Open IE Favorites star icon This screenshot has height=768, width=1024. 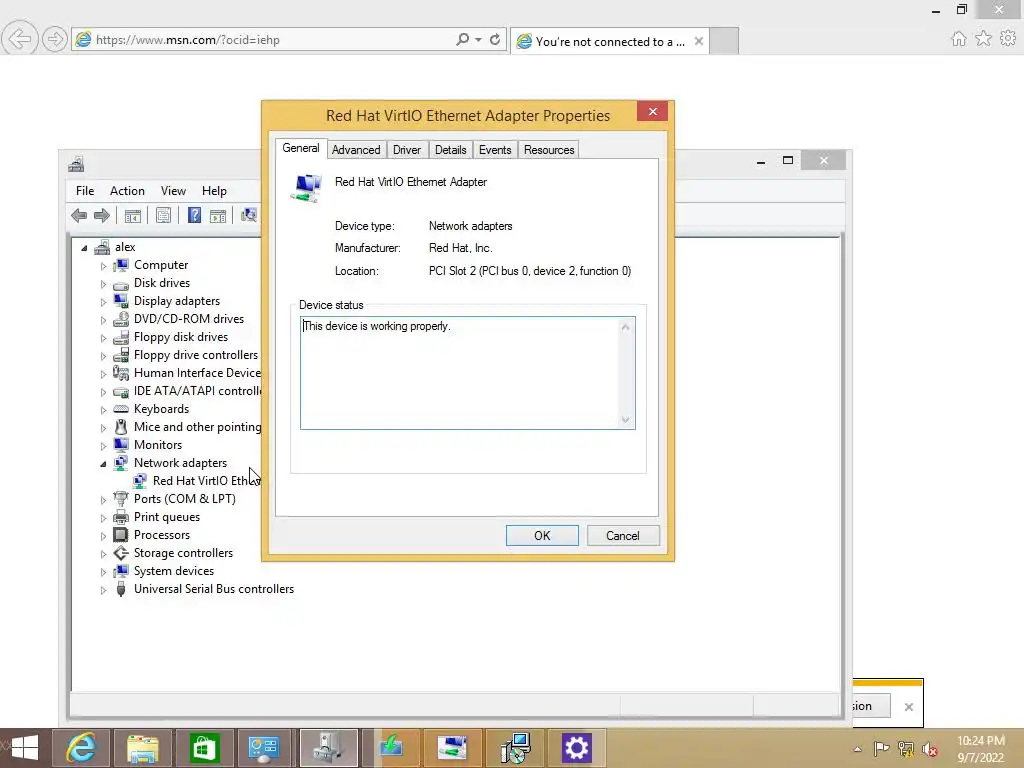click(x=984, y=39)
